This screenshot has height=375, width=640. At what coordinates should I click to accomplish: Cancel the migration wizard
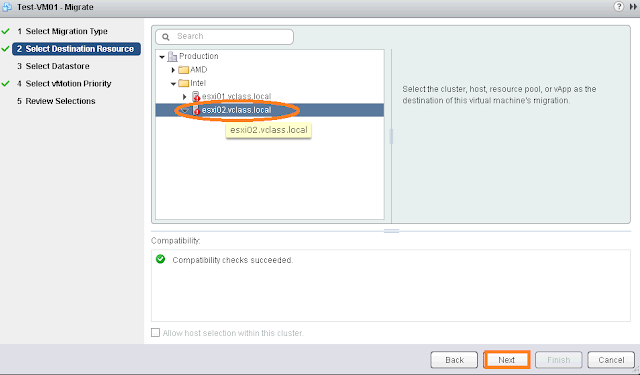pyautogui.click(x=611, y=360)
